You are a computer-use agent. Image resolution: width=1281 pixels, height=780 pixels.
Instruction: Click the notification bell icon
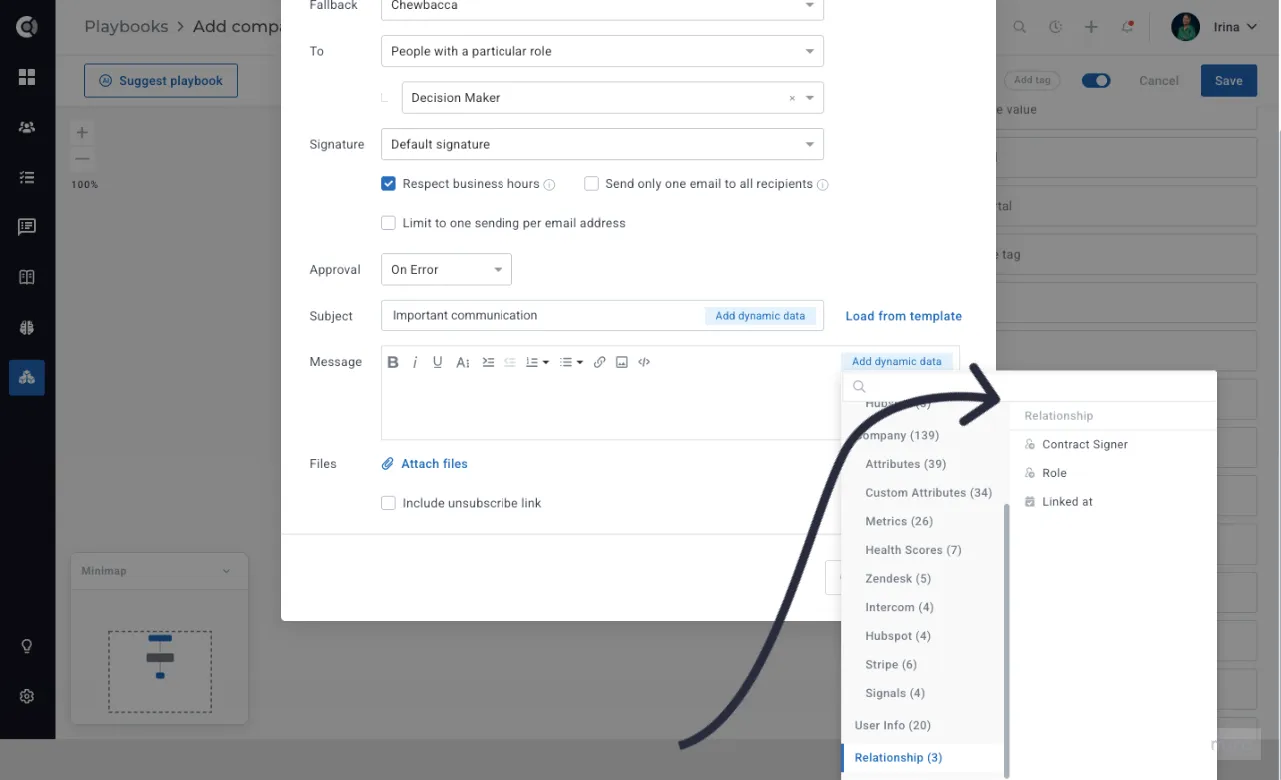(x=1128, y=27)
